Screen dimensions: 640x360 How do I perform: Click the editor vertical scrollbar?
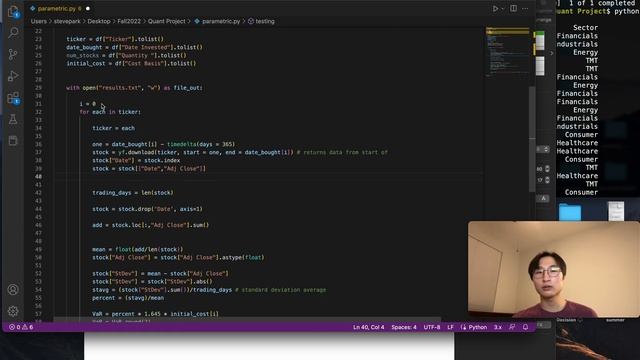(532, 139)
